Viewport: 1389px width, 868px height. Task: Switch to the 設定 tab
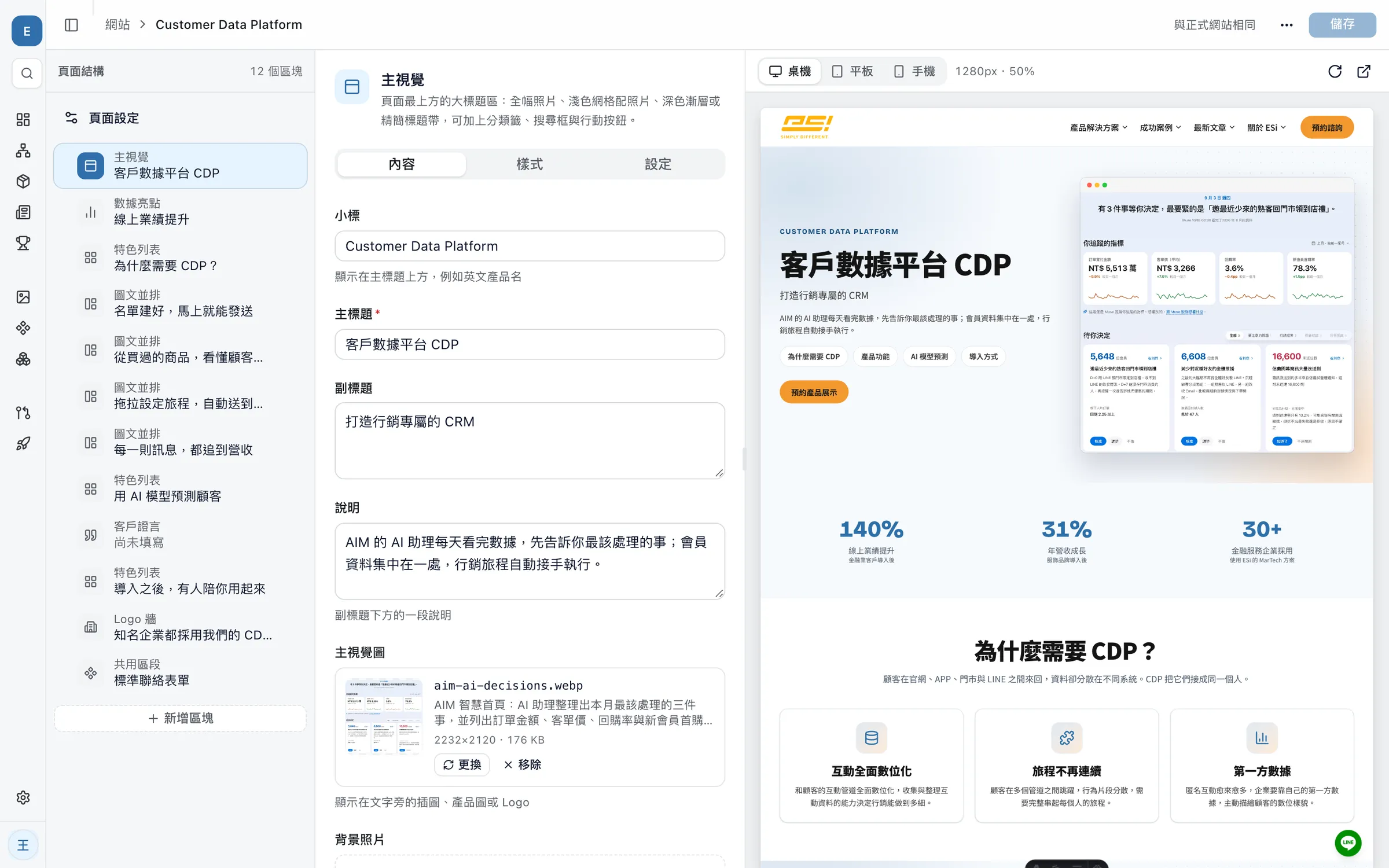pyautogui.click(x=658, y=164)
